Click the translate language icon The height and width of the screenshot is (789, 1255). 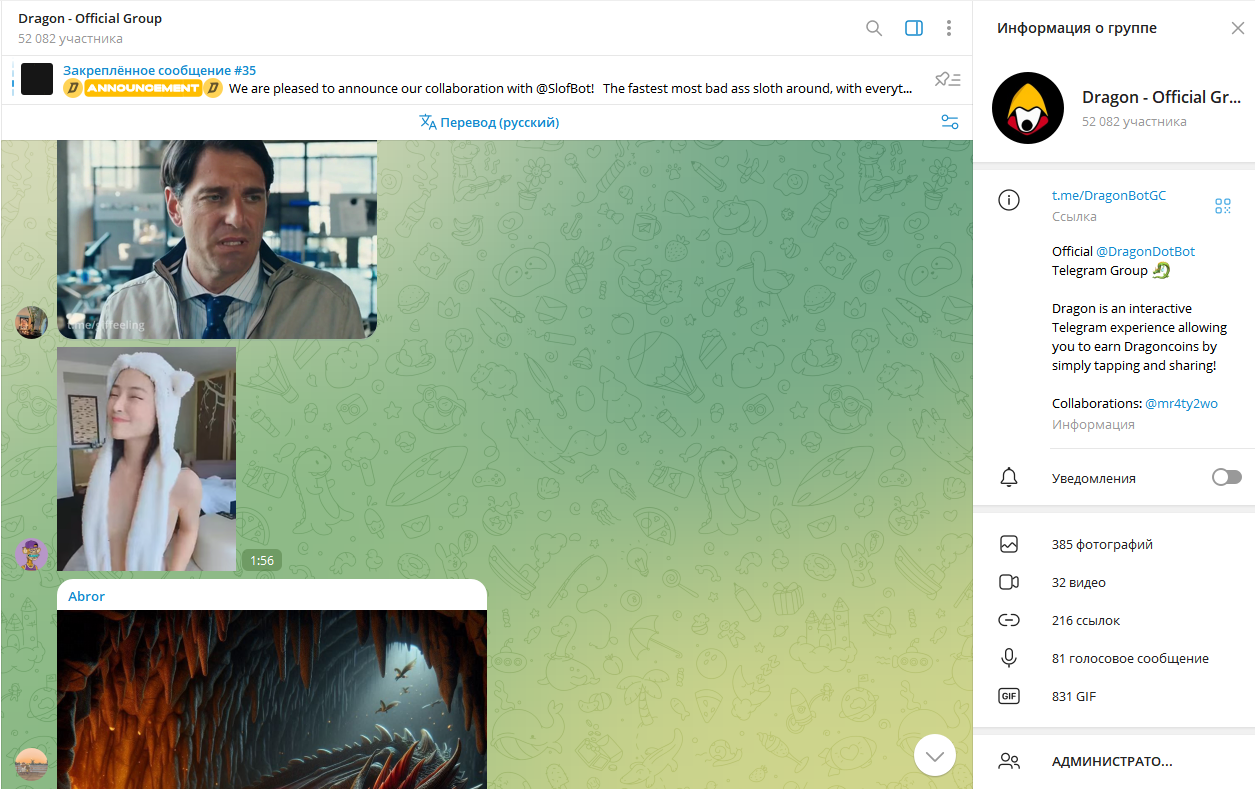[x=428, y=122]
